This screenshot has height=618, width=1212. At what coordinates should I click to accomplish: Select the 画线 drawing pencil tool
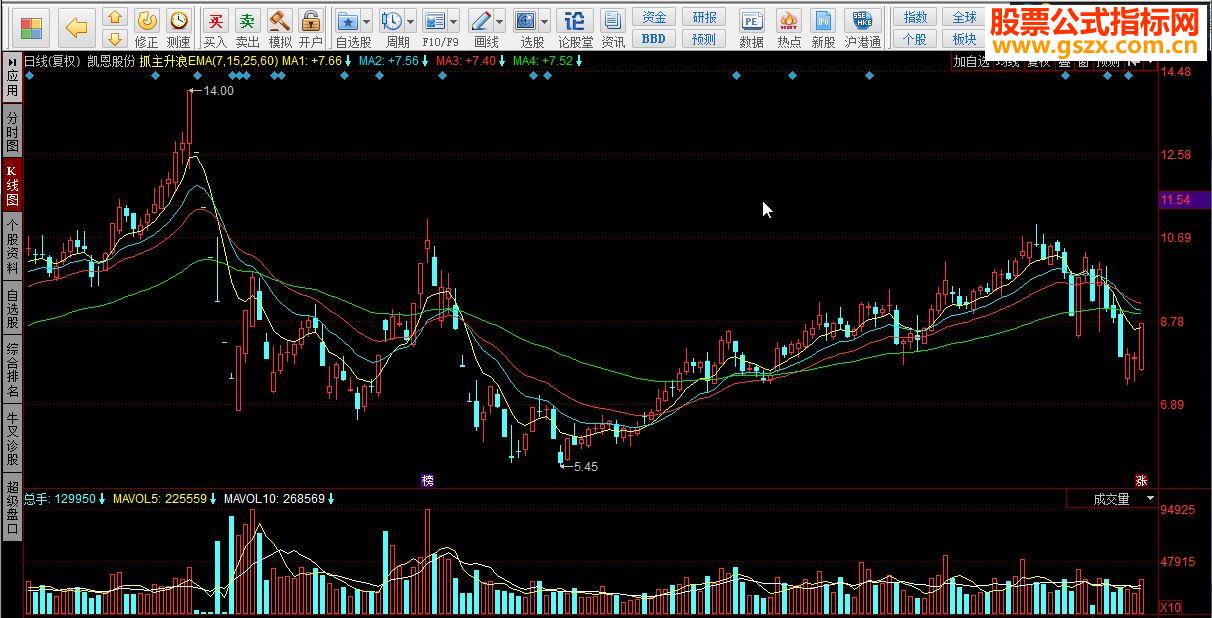click(x=481, y=20)
